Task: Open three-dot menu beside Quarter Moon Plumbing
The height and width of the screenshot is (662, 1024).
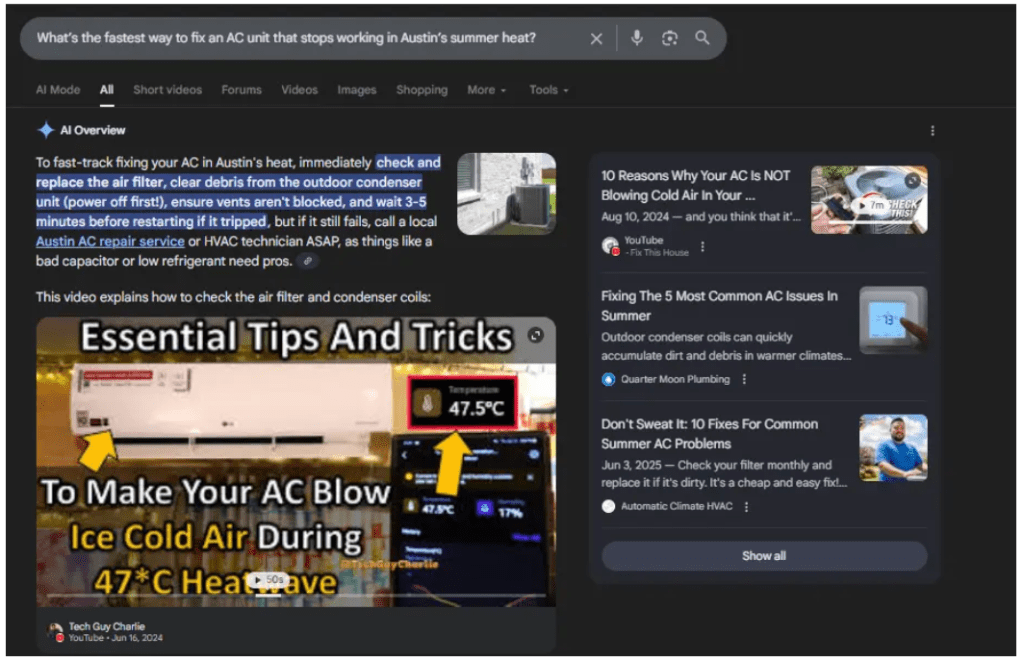Action: 744,380
